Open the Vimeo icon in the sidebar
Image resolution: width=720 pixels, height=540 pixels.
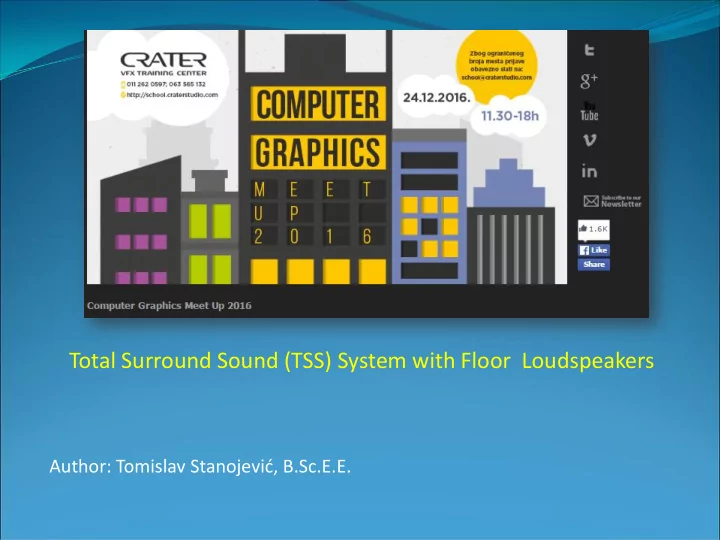point(589,140)
